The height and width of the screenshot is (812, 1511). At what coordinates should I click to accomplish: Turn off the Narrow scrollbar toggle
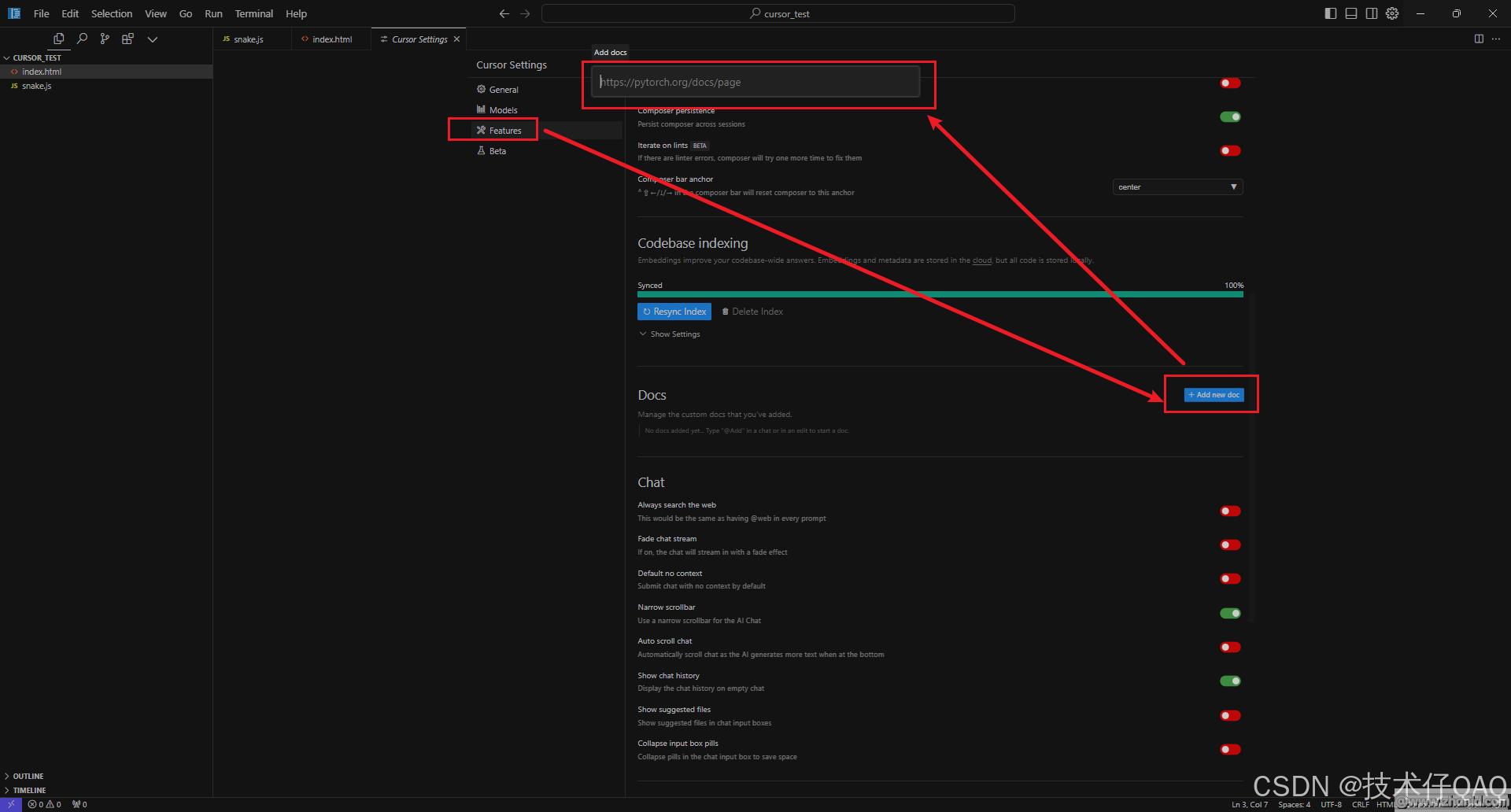(1230, 614)
